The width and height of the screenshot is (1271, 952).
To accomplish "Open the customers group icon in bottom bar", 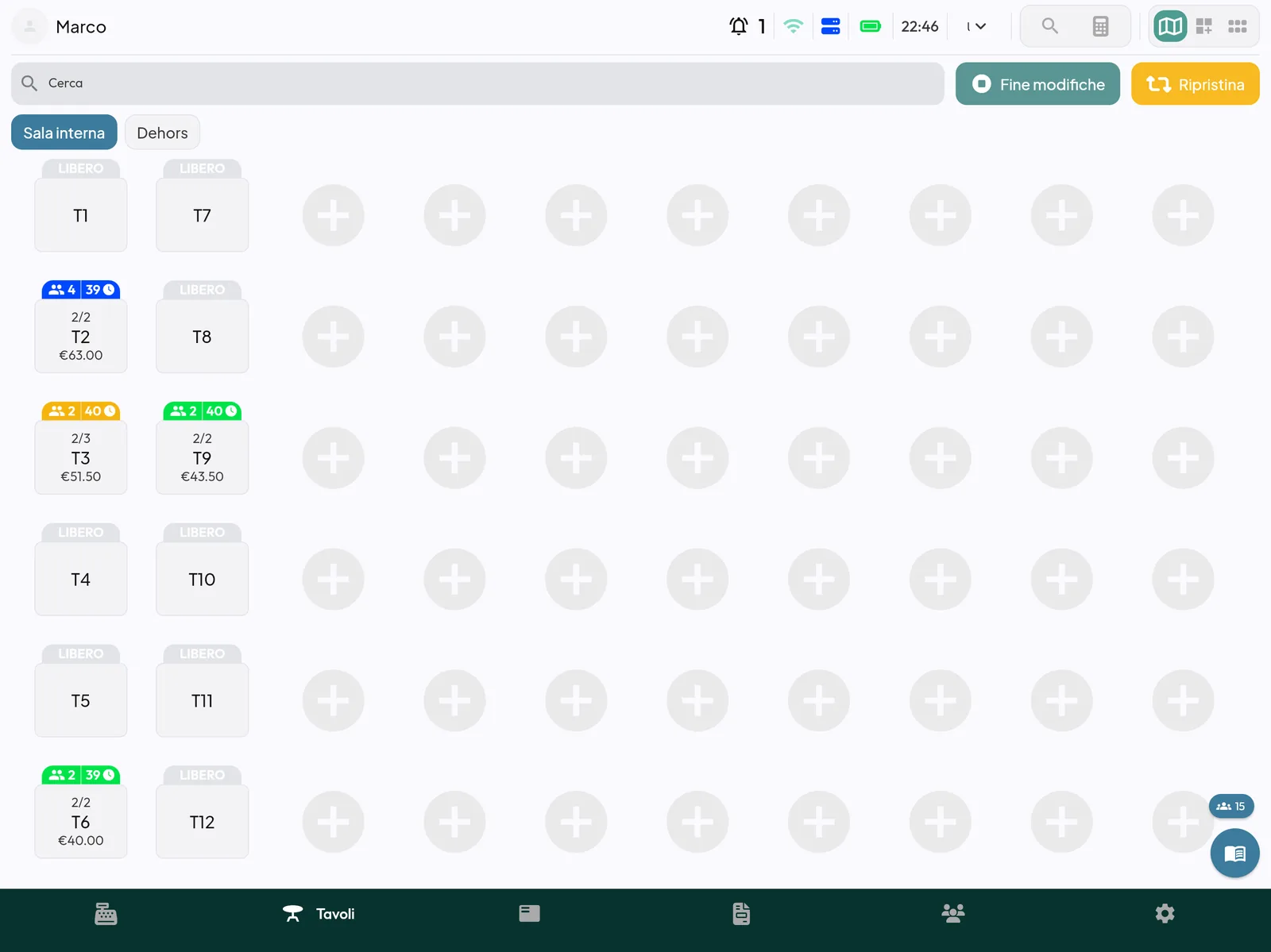I will tap(953, 914).
